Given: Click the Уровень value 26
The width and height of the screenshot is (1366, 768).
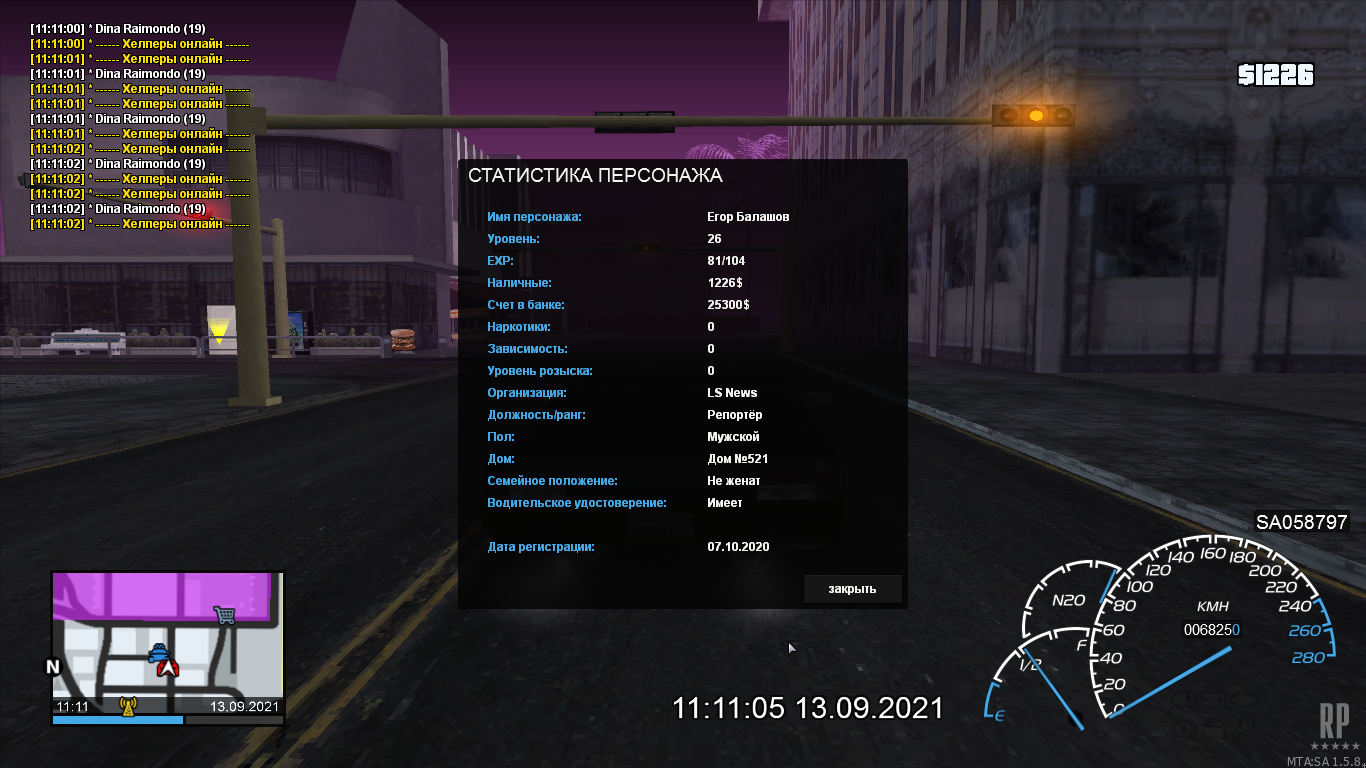Looking at the screenshot, I should [714, 239].
